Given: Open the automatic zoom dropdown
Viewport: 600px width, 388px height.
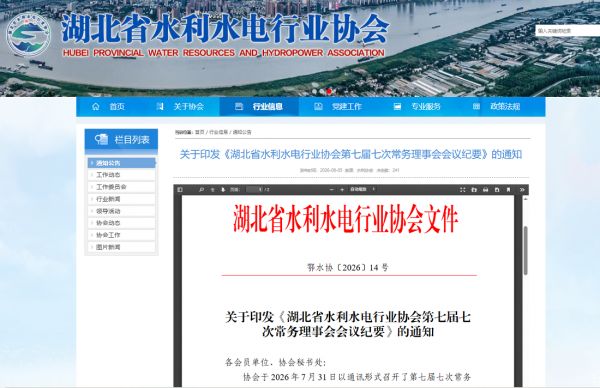Looking at the screenshot, I should [362, 189].
